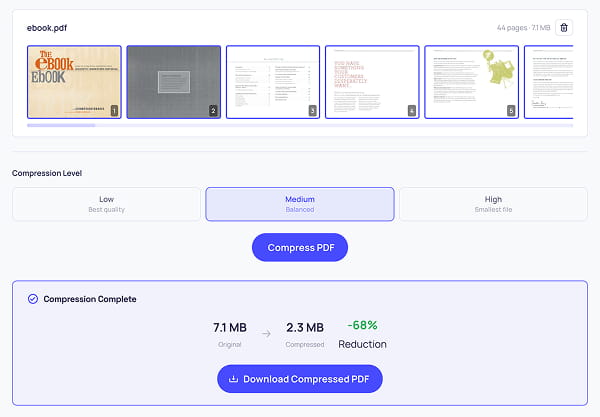Screen dimensions: 600x417
Task: Open partially visible page 6 thumbnail
Action: coord(548,82)
